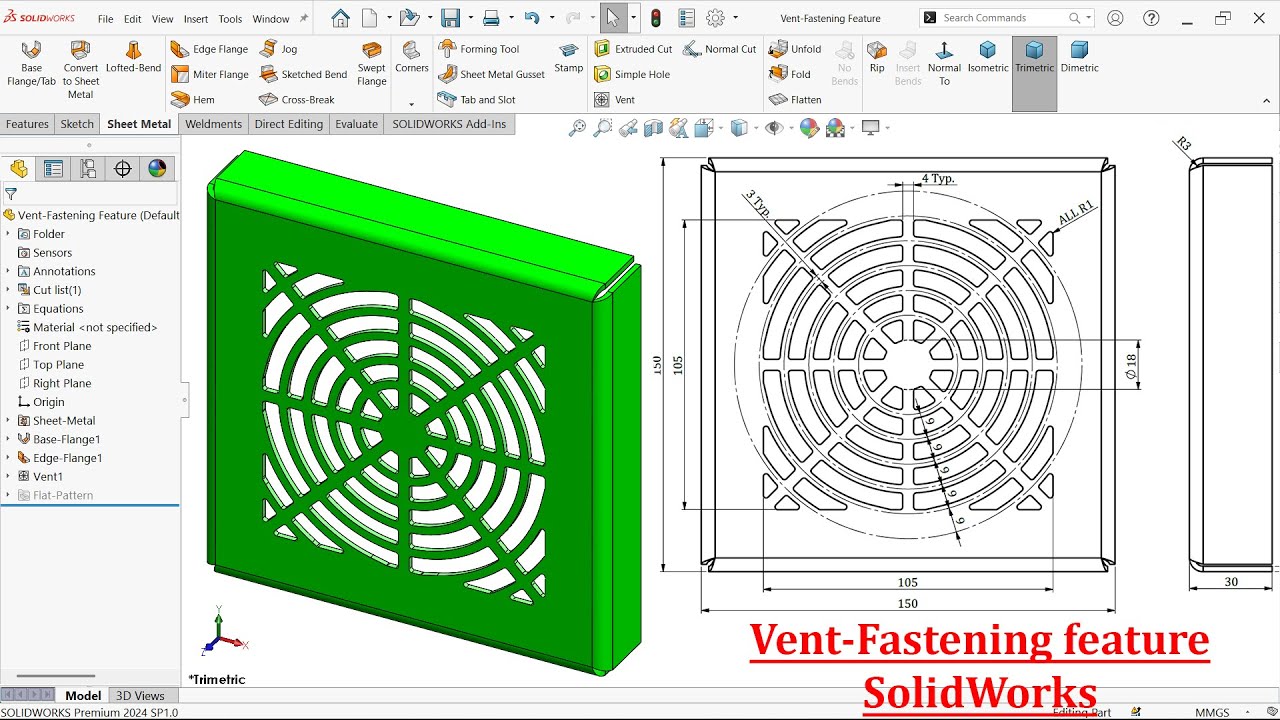The width and height of the screenshot is (1280, 720).
Task: Open the Corners dropdown
Action: point(411,104)
